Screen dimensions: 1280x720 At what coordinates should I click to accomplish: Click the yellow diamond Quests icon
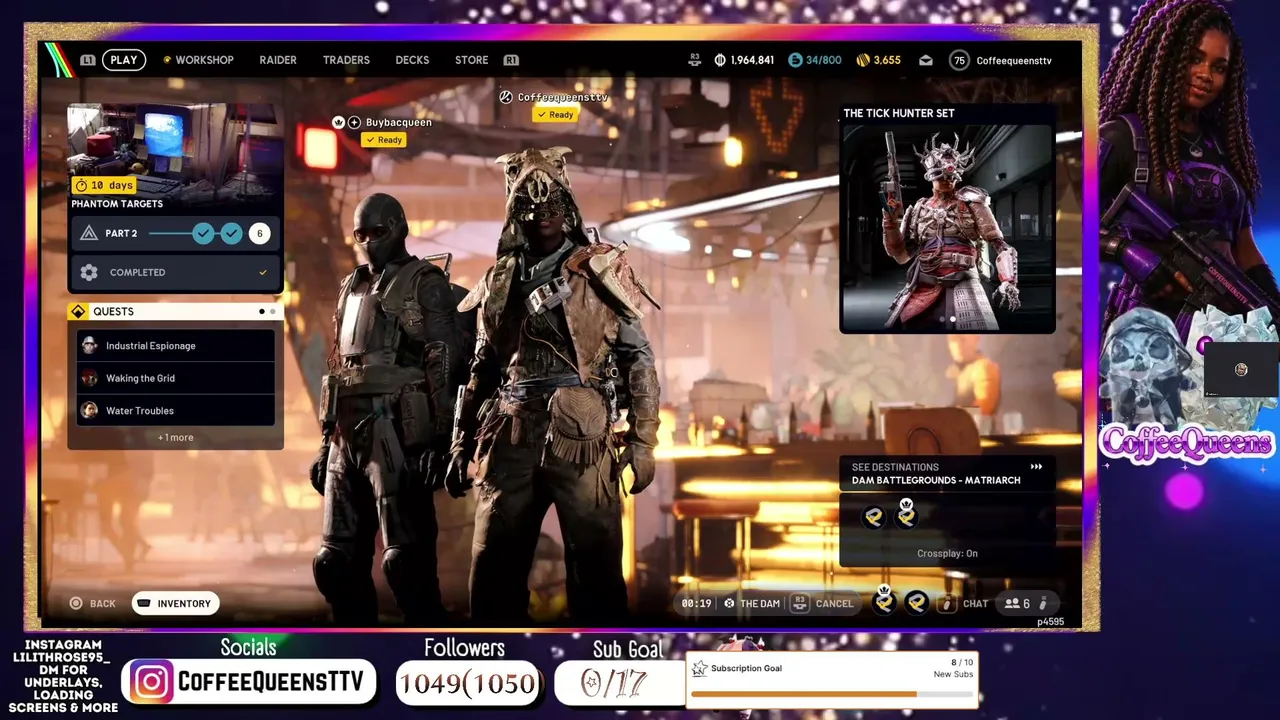tap(78, 311)
